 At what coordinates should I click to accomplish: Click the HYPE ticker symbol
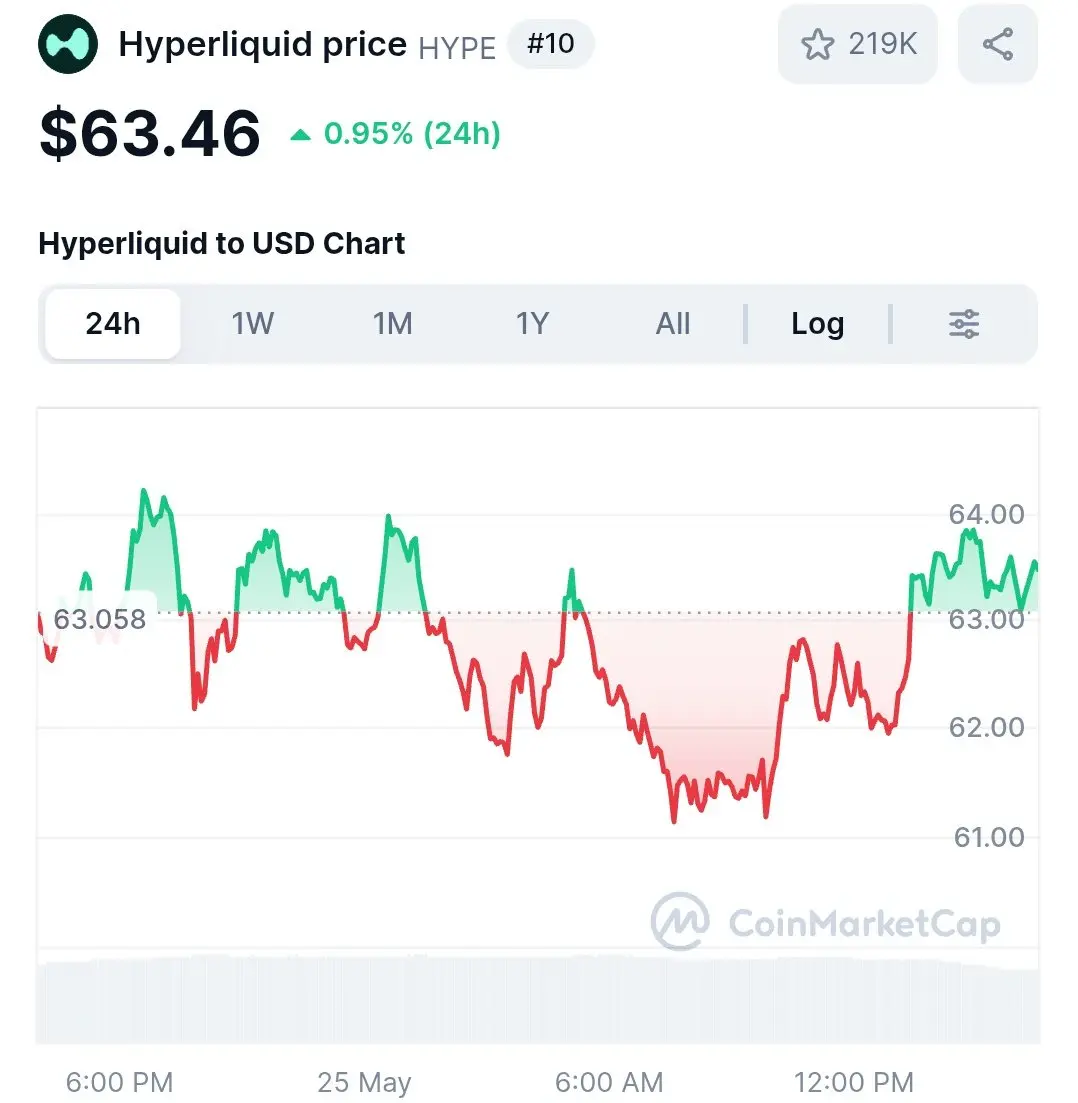point(457,48)
